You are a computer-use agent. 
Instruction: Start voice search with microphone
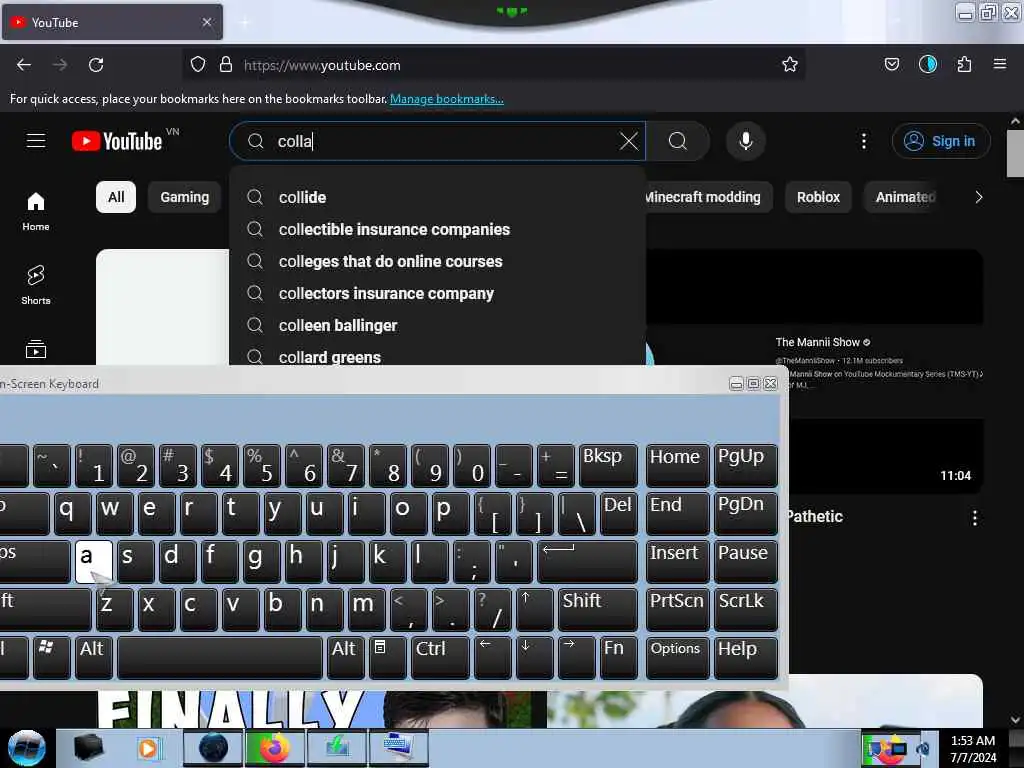click(746, 141)
